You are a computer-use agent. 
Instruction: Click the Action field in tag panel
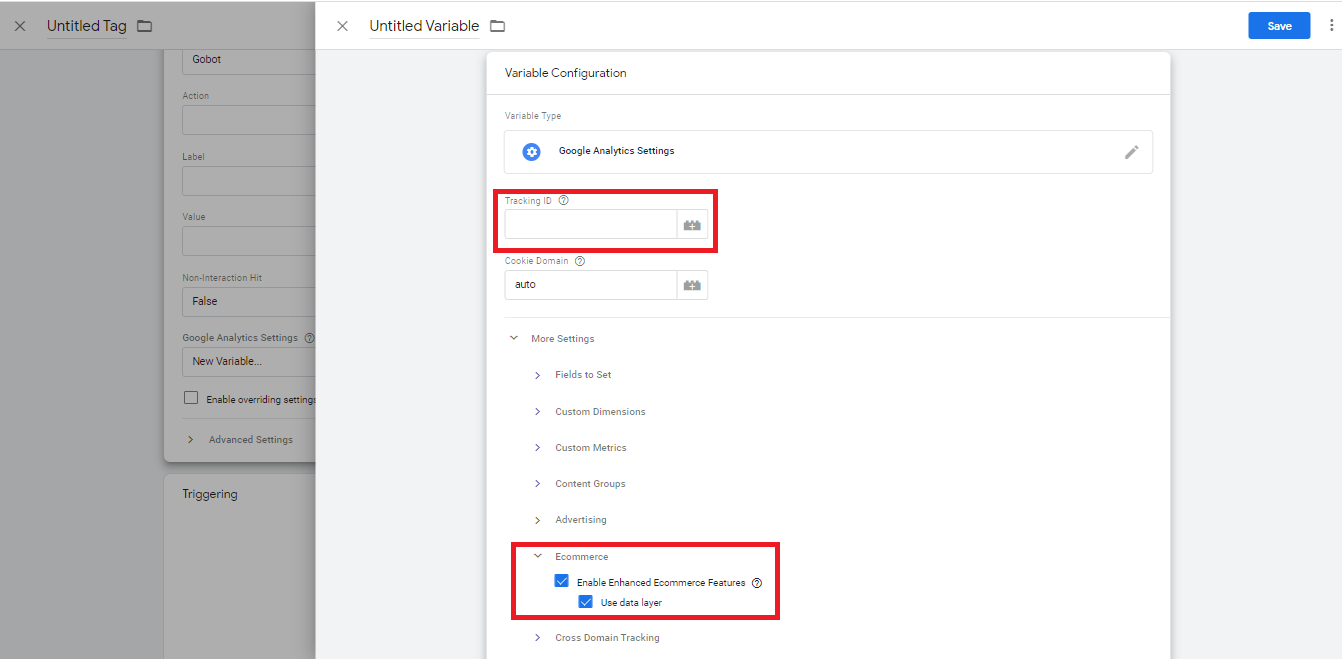click(x=249, y=120)
